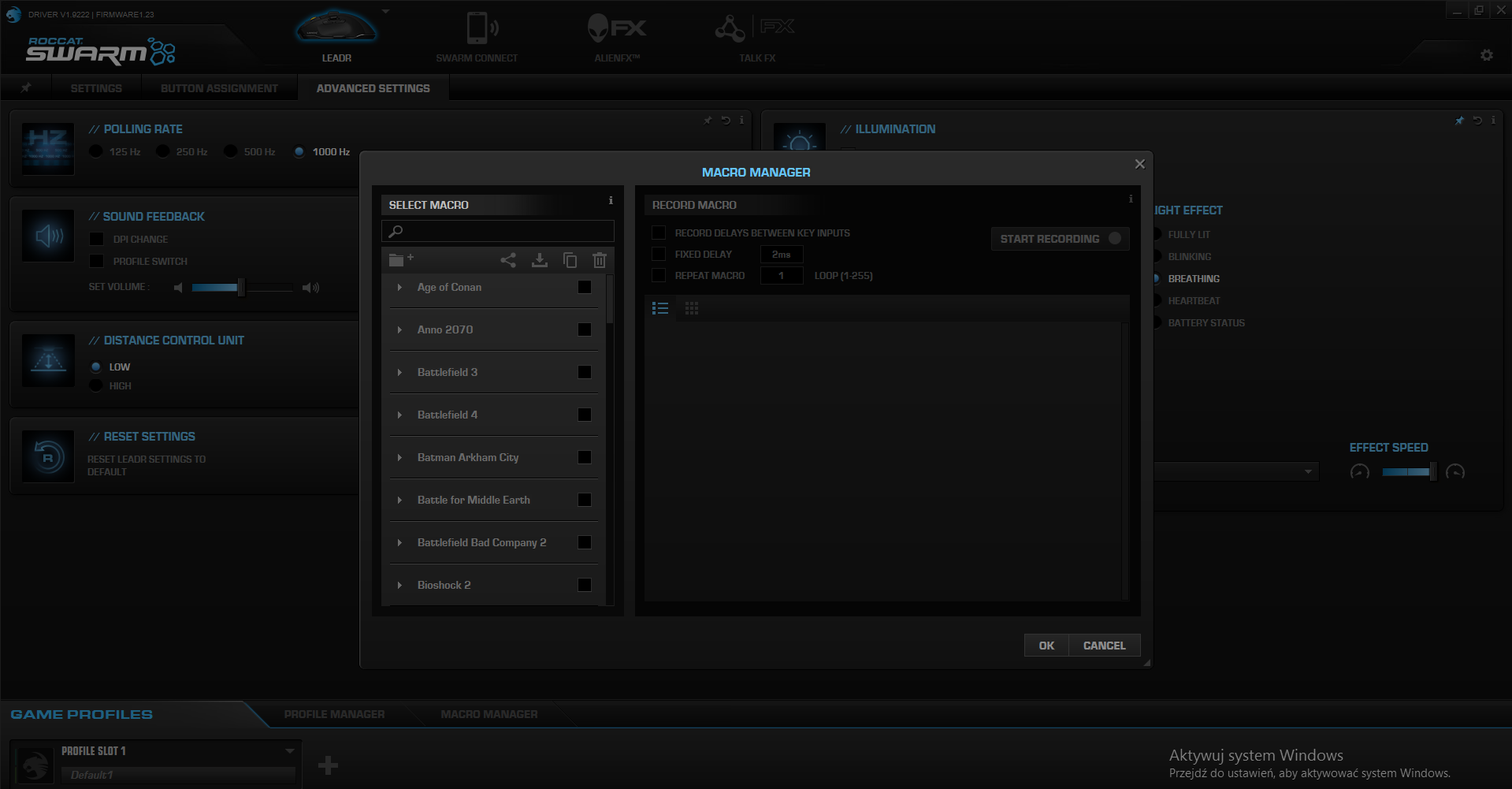Open info for Select Macro panel
Viewport: 1512px width, 789px height.
click(611, 200)
